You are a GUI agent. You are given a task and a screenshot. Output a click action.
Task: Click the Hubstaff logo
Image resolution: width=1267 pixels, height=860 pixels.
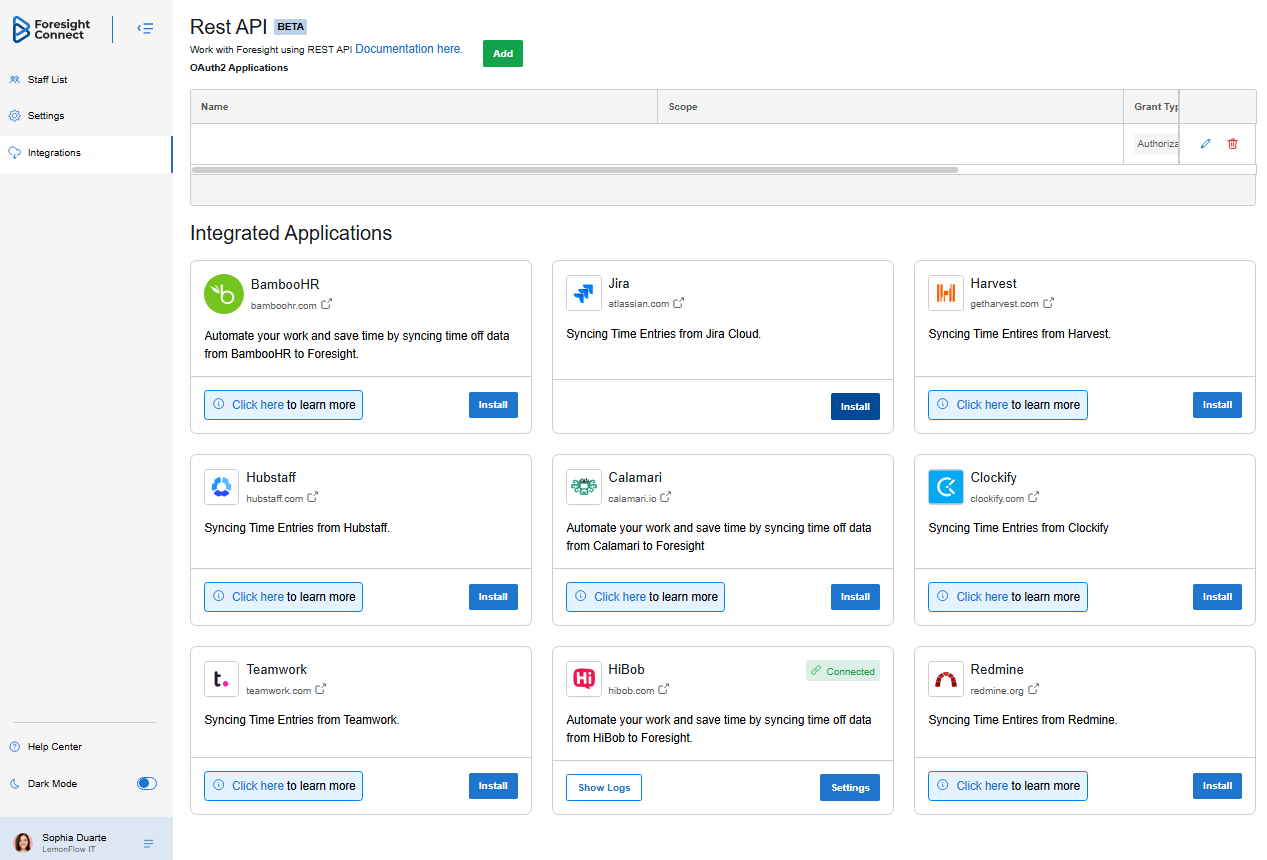tap(222, 487)
